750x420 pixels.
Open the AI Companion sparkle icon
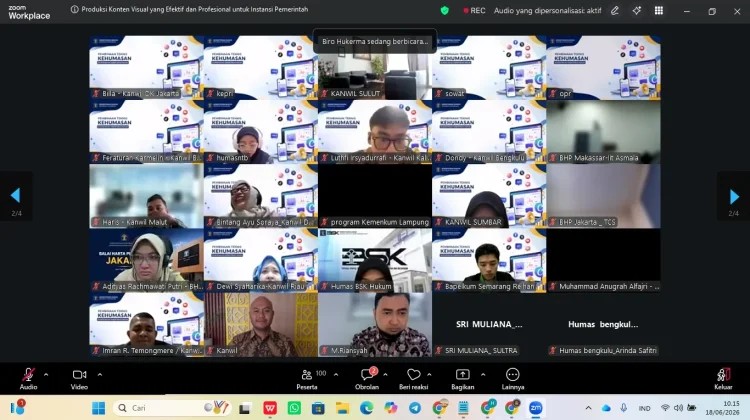coord(637,11)
